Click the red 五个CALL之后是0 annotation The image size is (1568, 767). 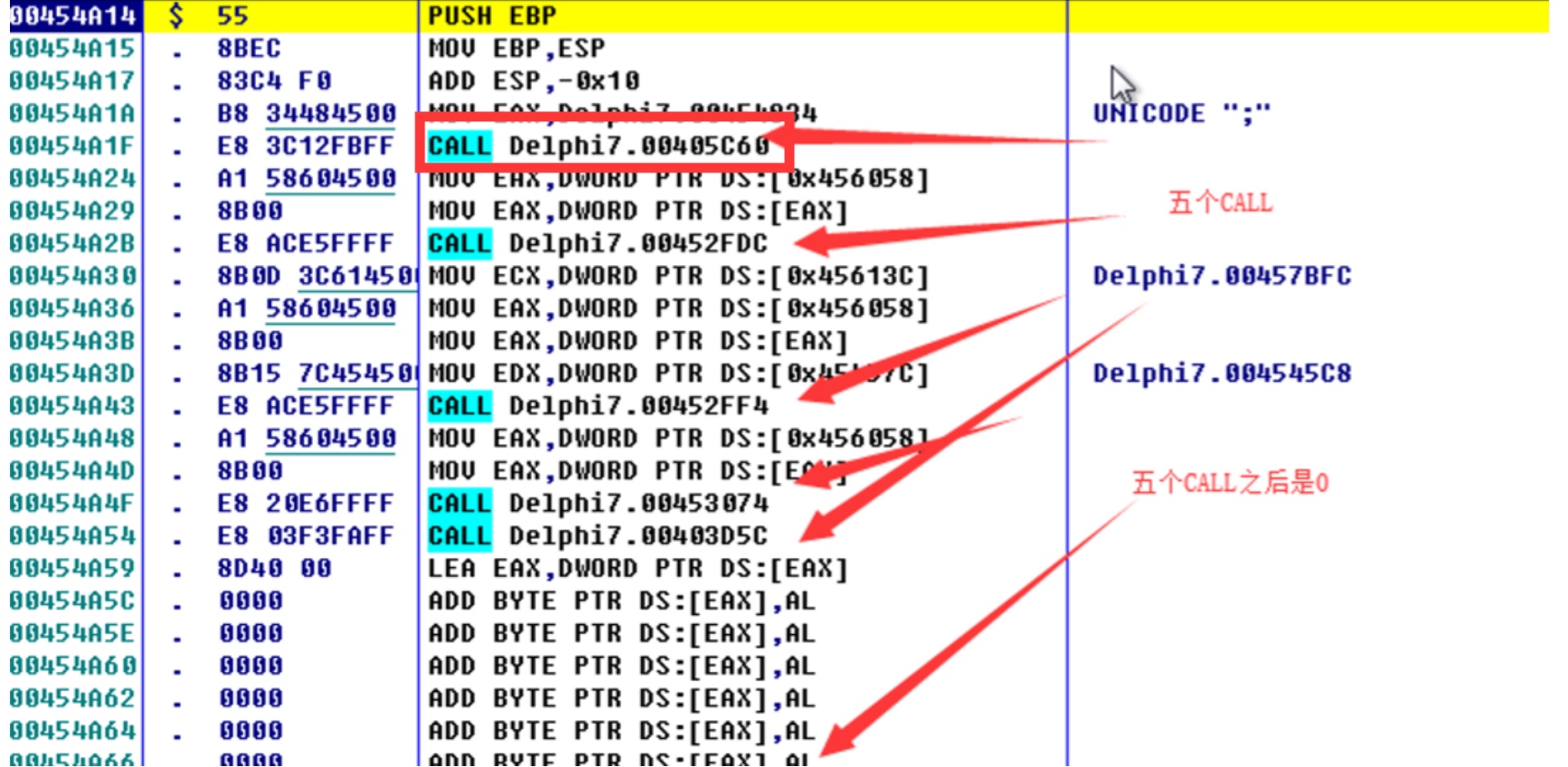[1230, 483]
